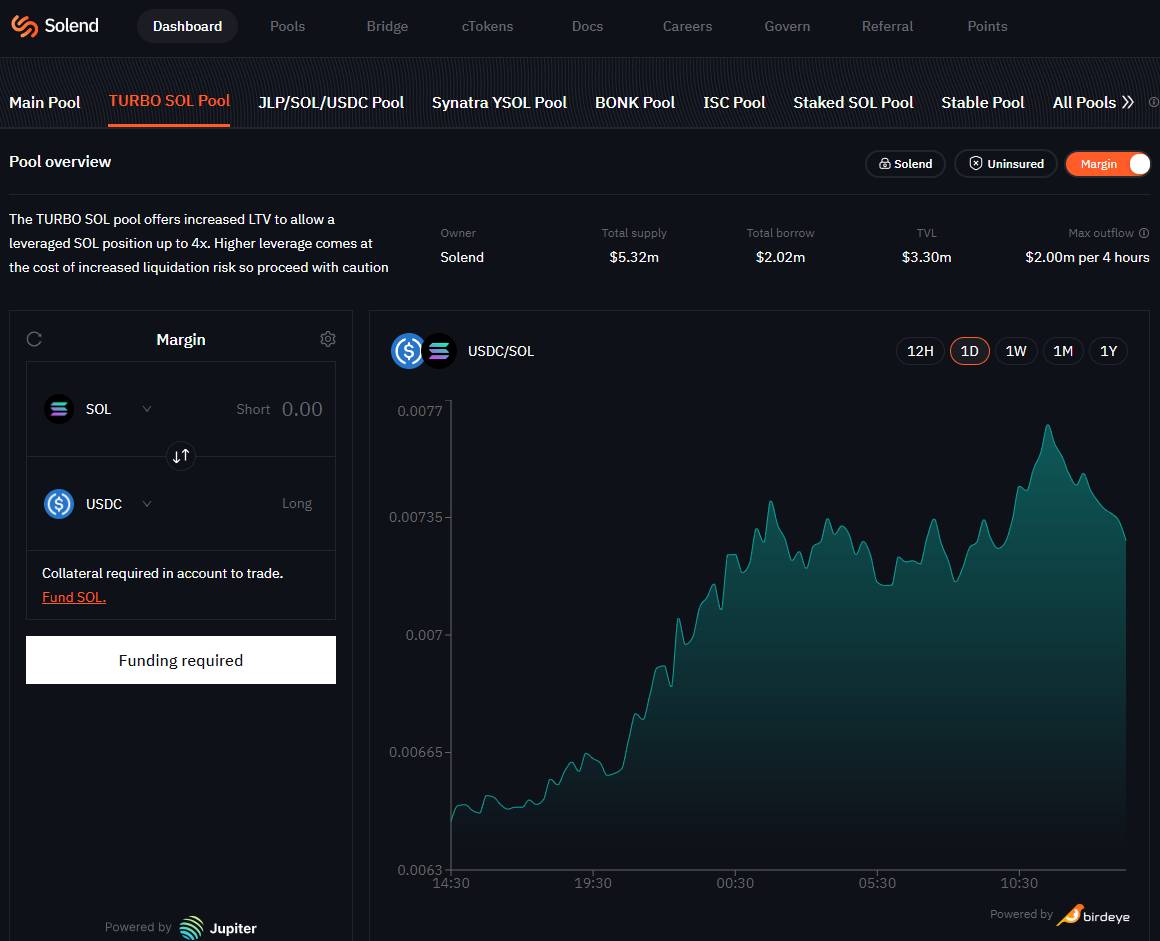The height and width of the screenshot is (941, 1160).
Task: Open the USDC token dropdown
Action: tap(146, 504)
